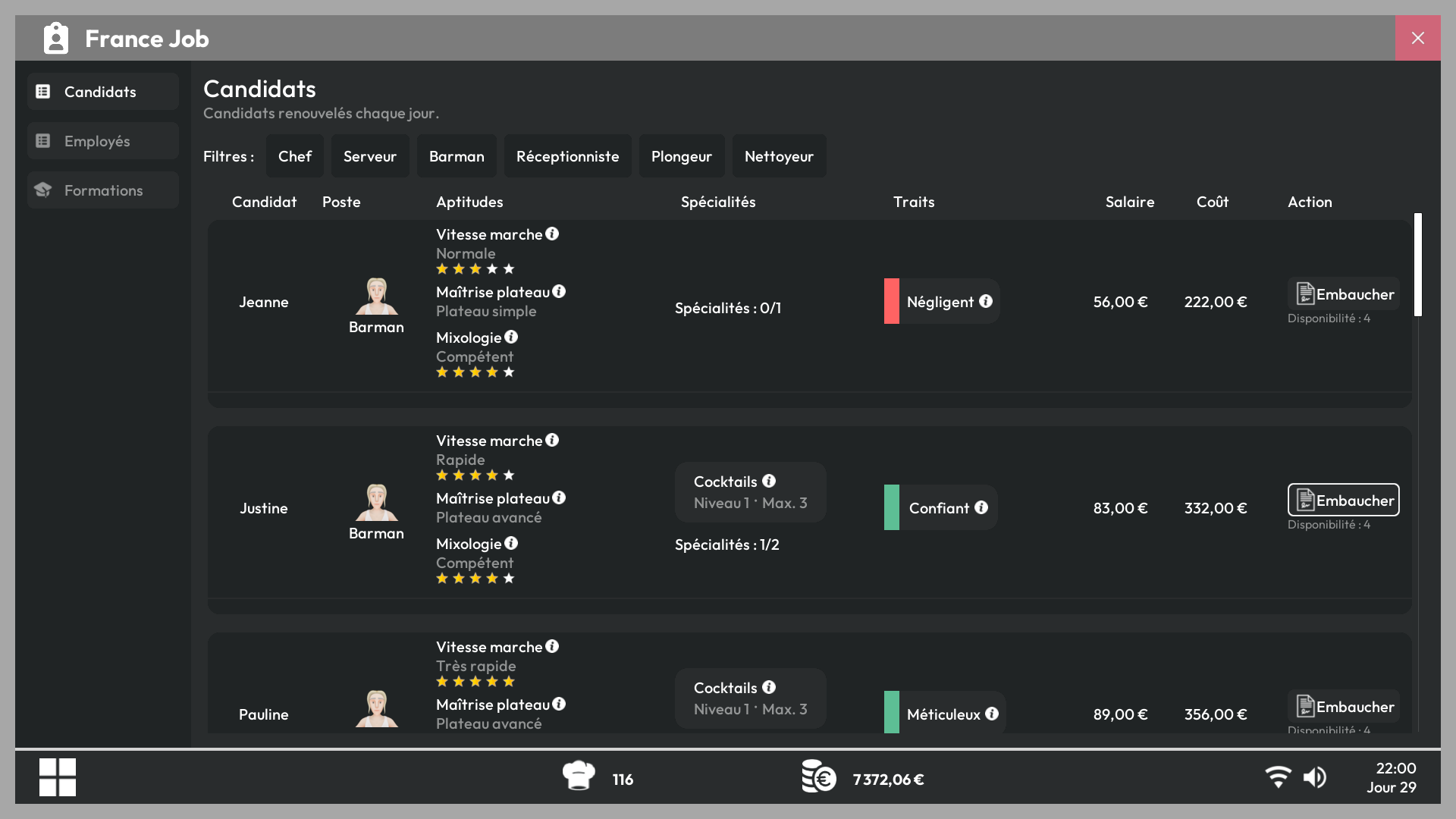Open info icon beside Jeanne's Vitesse marche
The width and height of the screenshot is (1456, 819).
pos(552,234)
